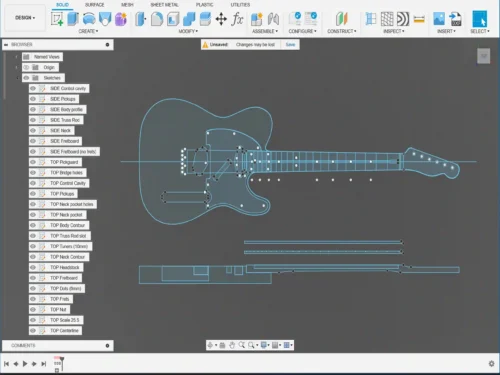500x375 pixels.
Task: Open timeline settings gear icon
Action: tap(491, 364)
